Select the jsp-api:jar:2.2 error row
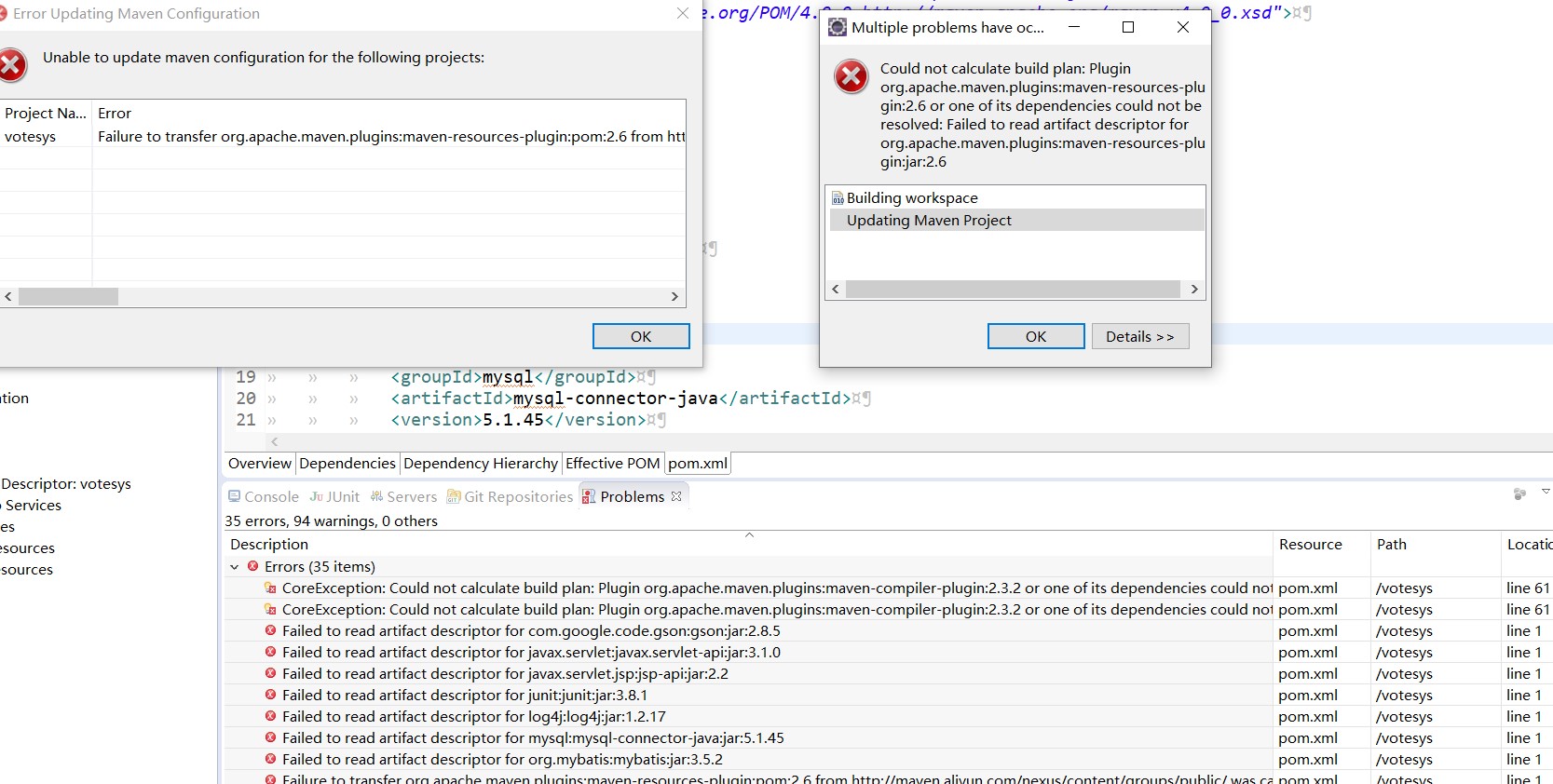1553x784 pixels. click(x=889, y=673)
